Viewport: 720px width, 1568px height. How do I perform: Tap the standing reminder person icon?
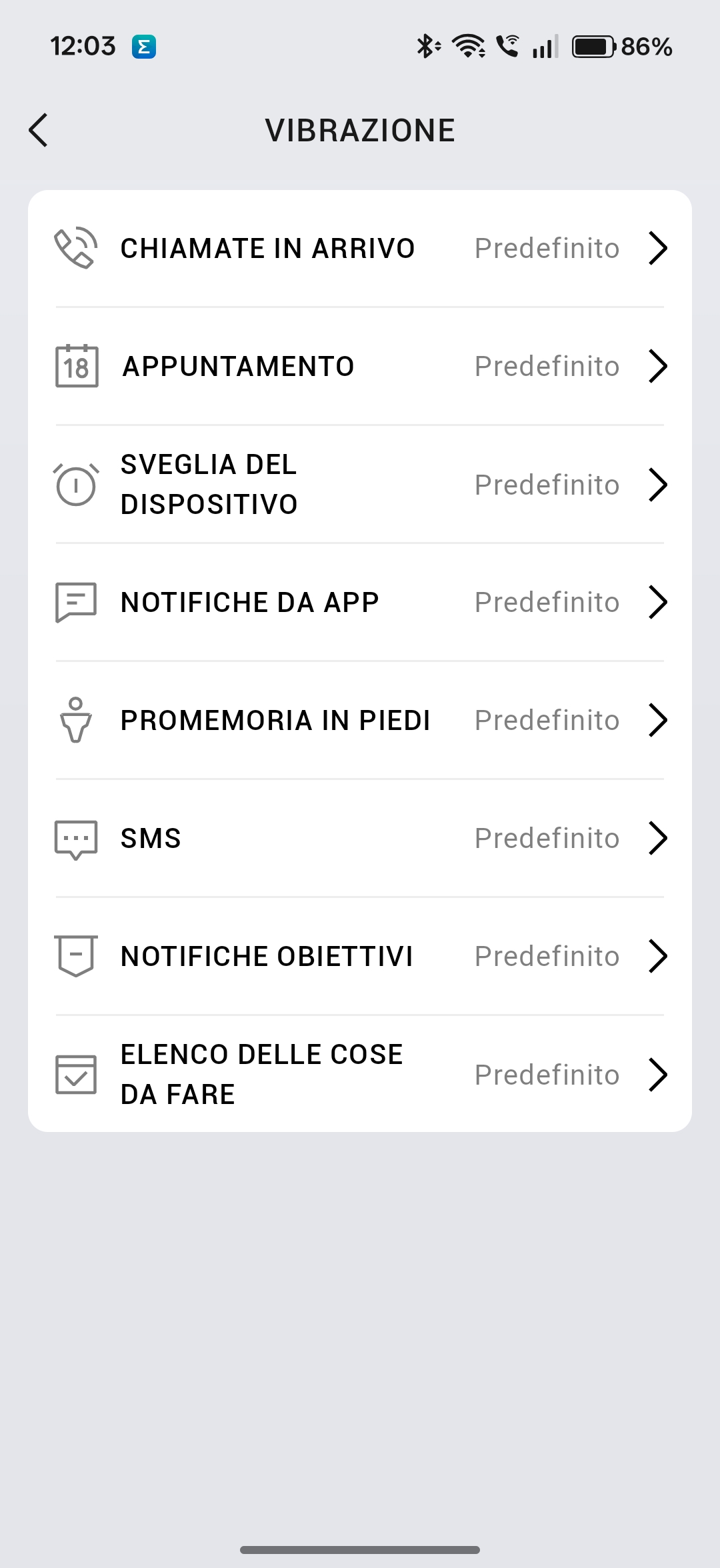click(x=76, y=720)
